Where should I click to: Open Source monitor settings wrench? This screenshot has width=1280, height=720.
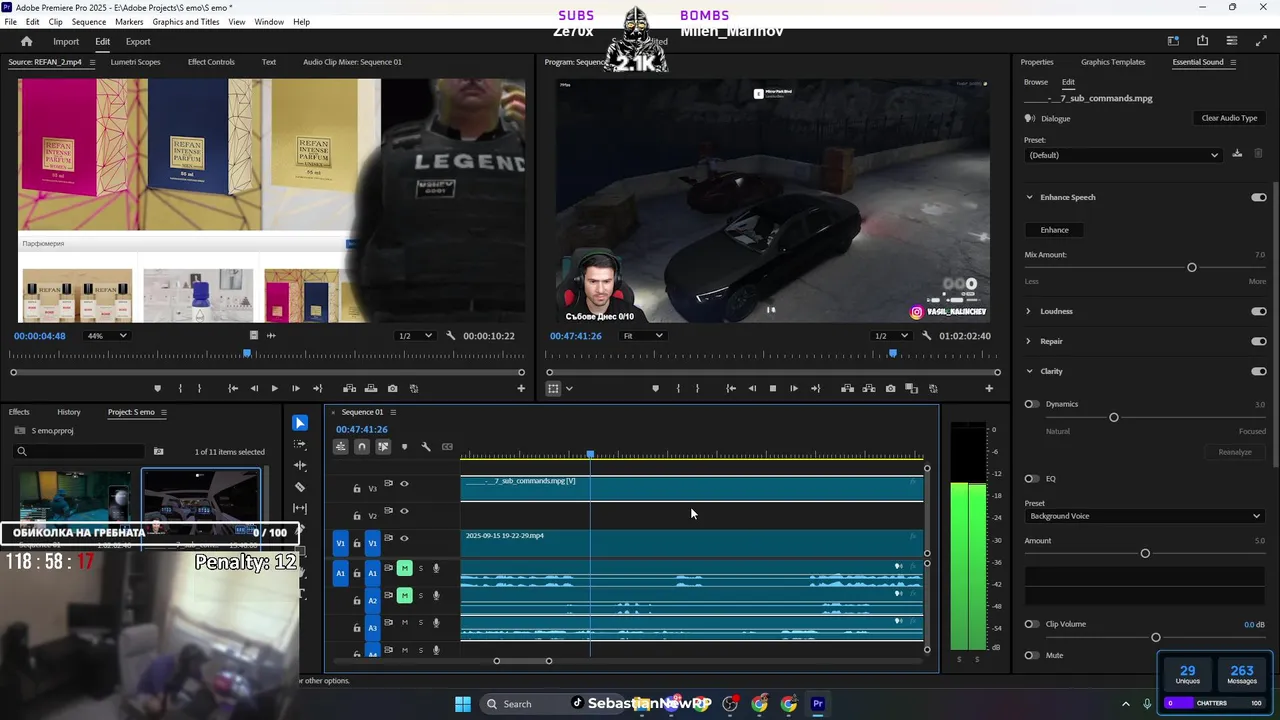(450, 336)
